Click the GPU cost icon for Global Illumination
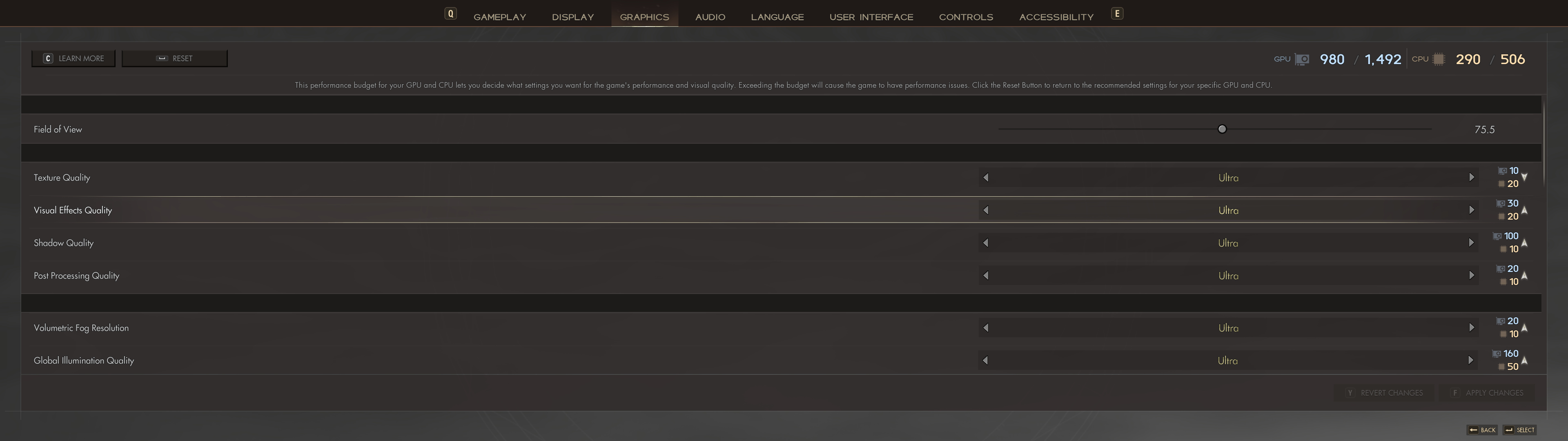The height and width of the screenshot is (441, 1568). (x=1497, y=354)
